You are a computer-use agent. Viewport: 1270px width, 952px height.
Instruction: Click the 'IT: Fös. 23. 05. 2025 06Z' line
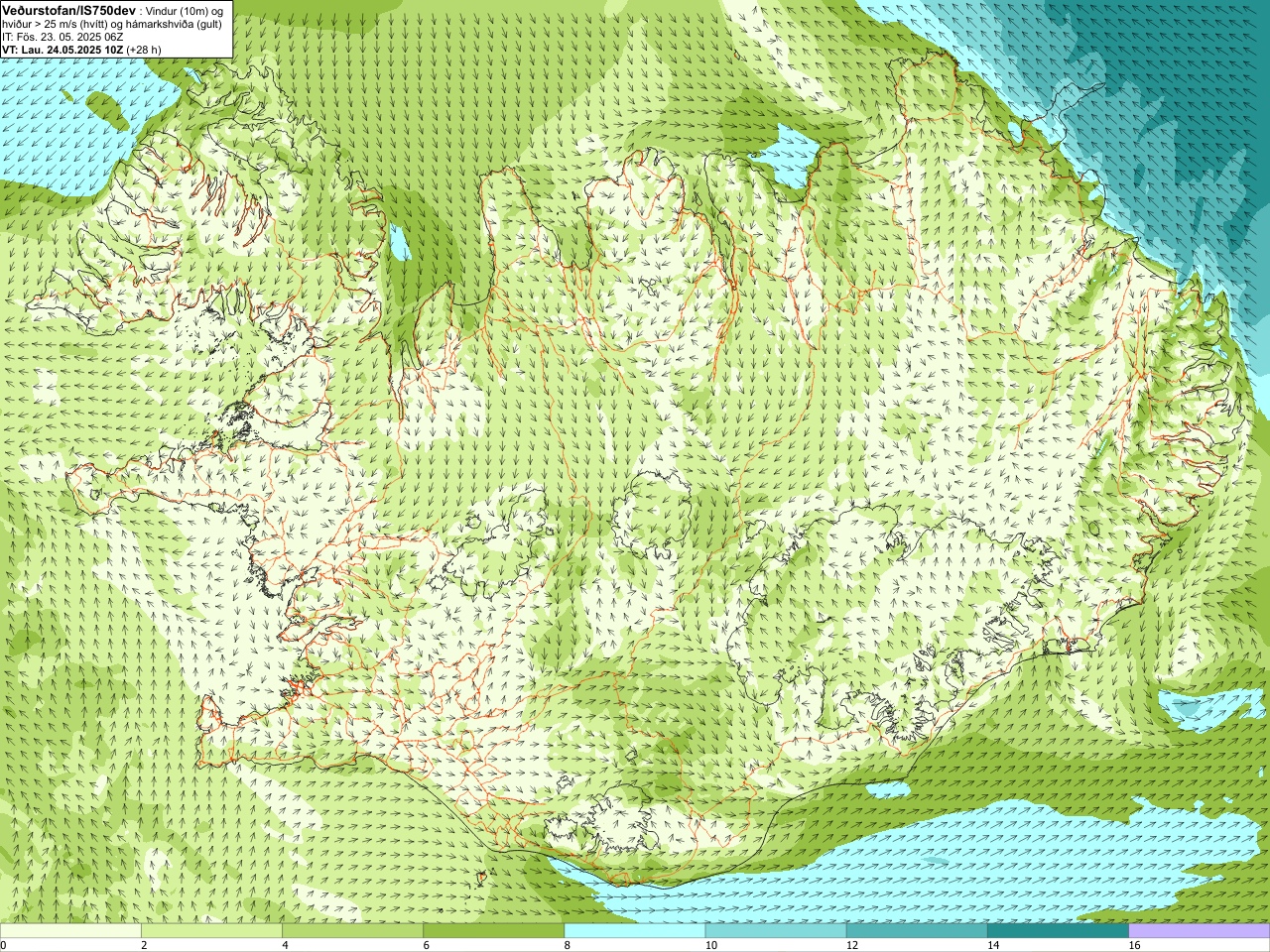63,37
